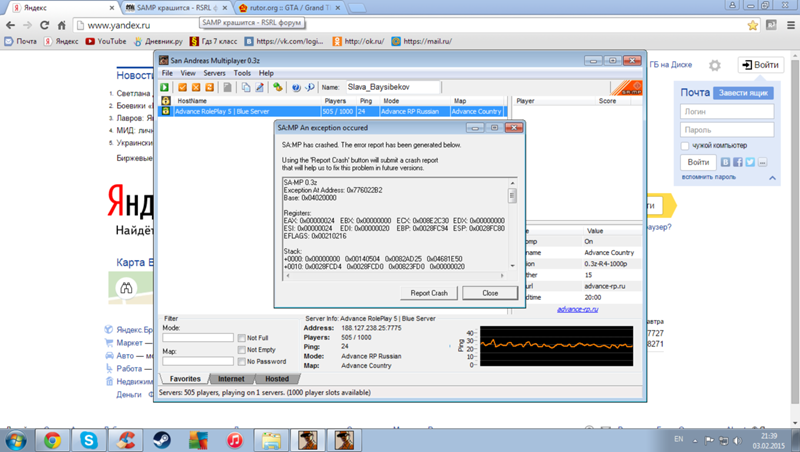The width and height of the screenshot is (800, 452).
Task: Open the View menu in SA-MP
Action: [188, 73]
